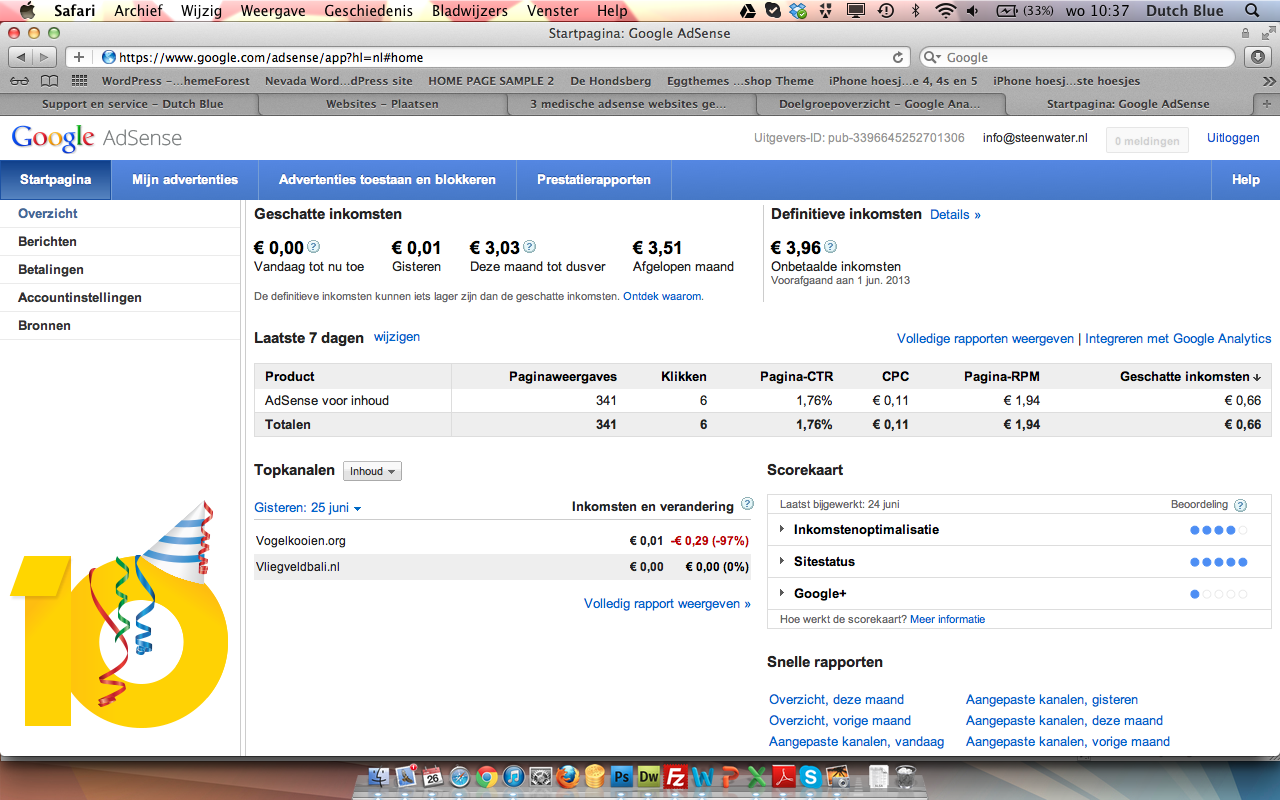The height and width of the screenshot is (800, 1280).
Task: Open the Inhoud dropdown next to Topkanalen
Action: (372, 471)
